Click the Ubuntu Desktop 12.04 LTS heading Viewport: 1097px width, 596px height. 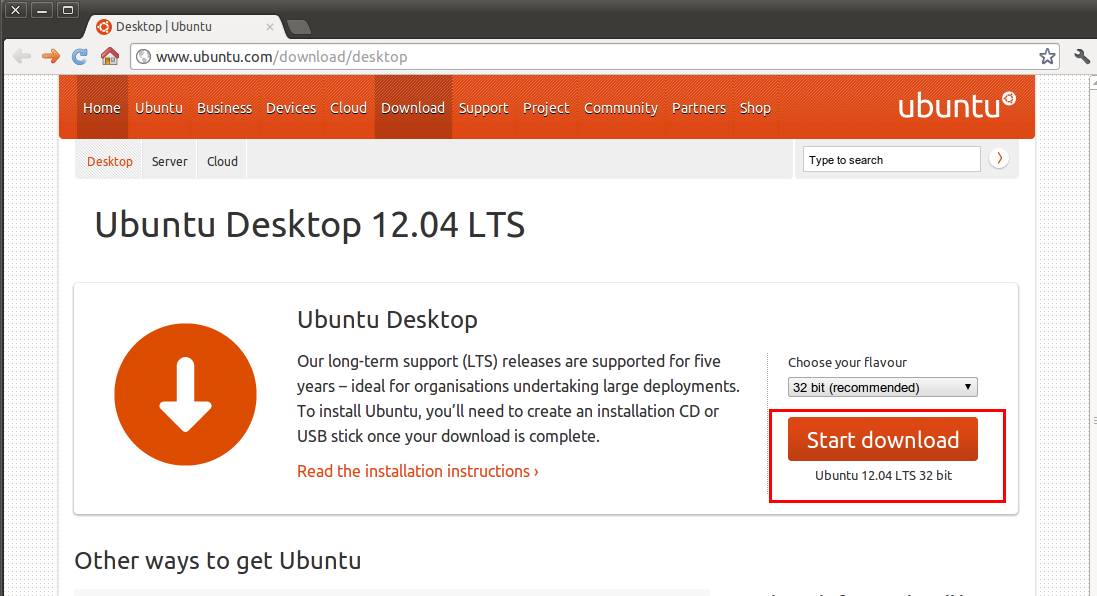click(309, 225)
